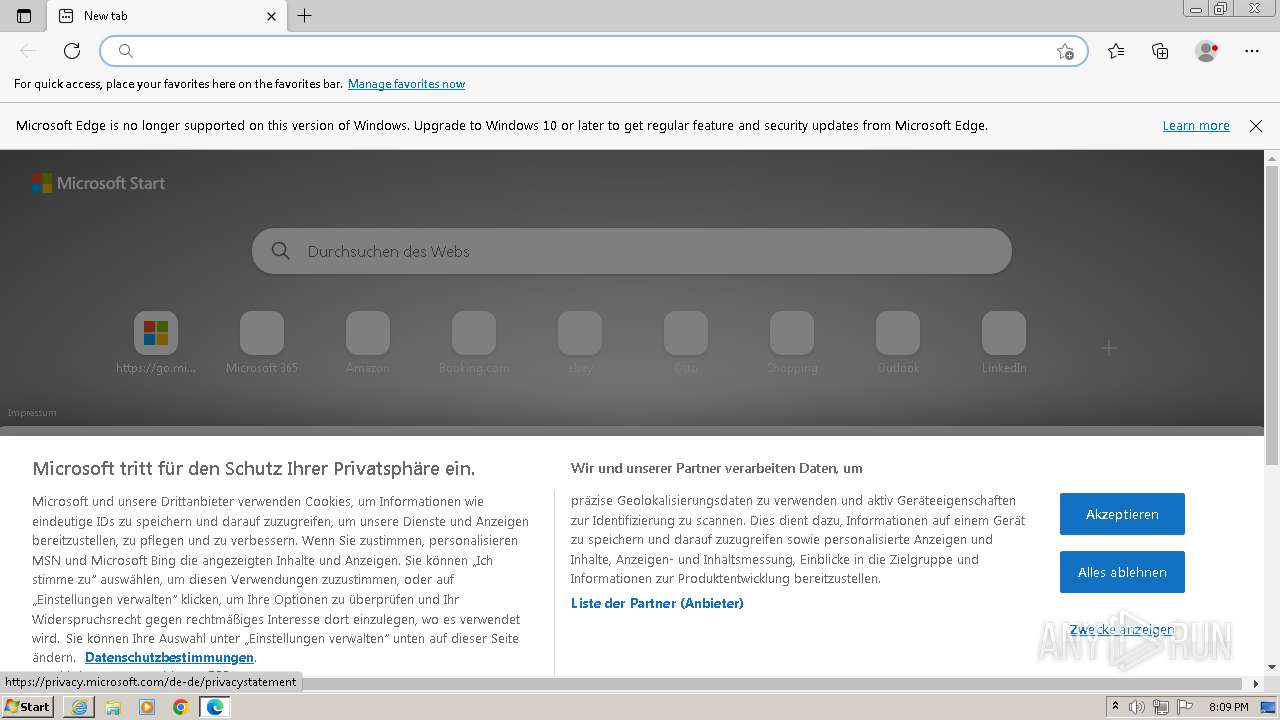Open Learn more link in notification bar
This screenshot has width=1280, height=720.
(x=1196, y=126)
